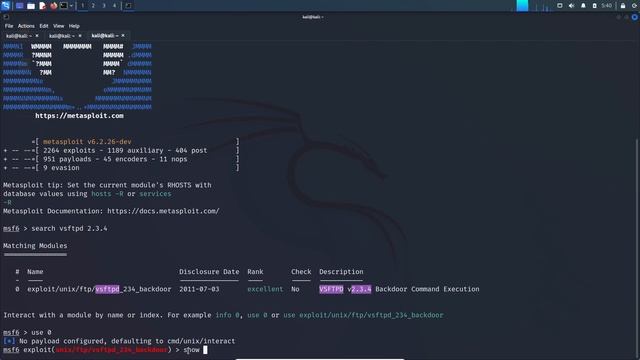Click the Matching Modules heading
The height and width of the screenshot is (360, 640).
(x=35, y=246)
